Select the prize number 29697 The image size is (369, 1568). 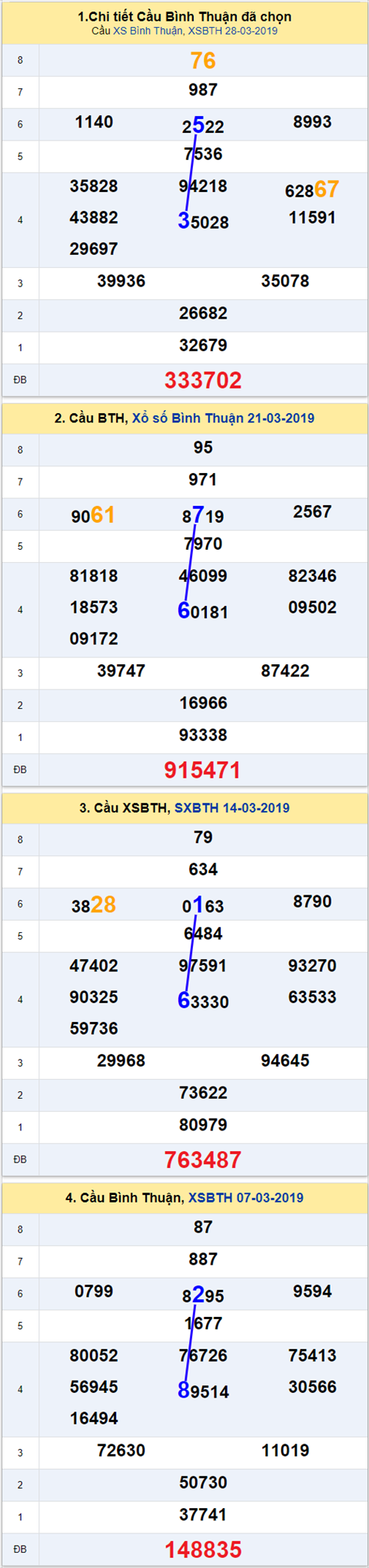94,249
